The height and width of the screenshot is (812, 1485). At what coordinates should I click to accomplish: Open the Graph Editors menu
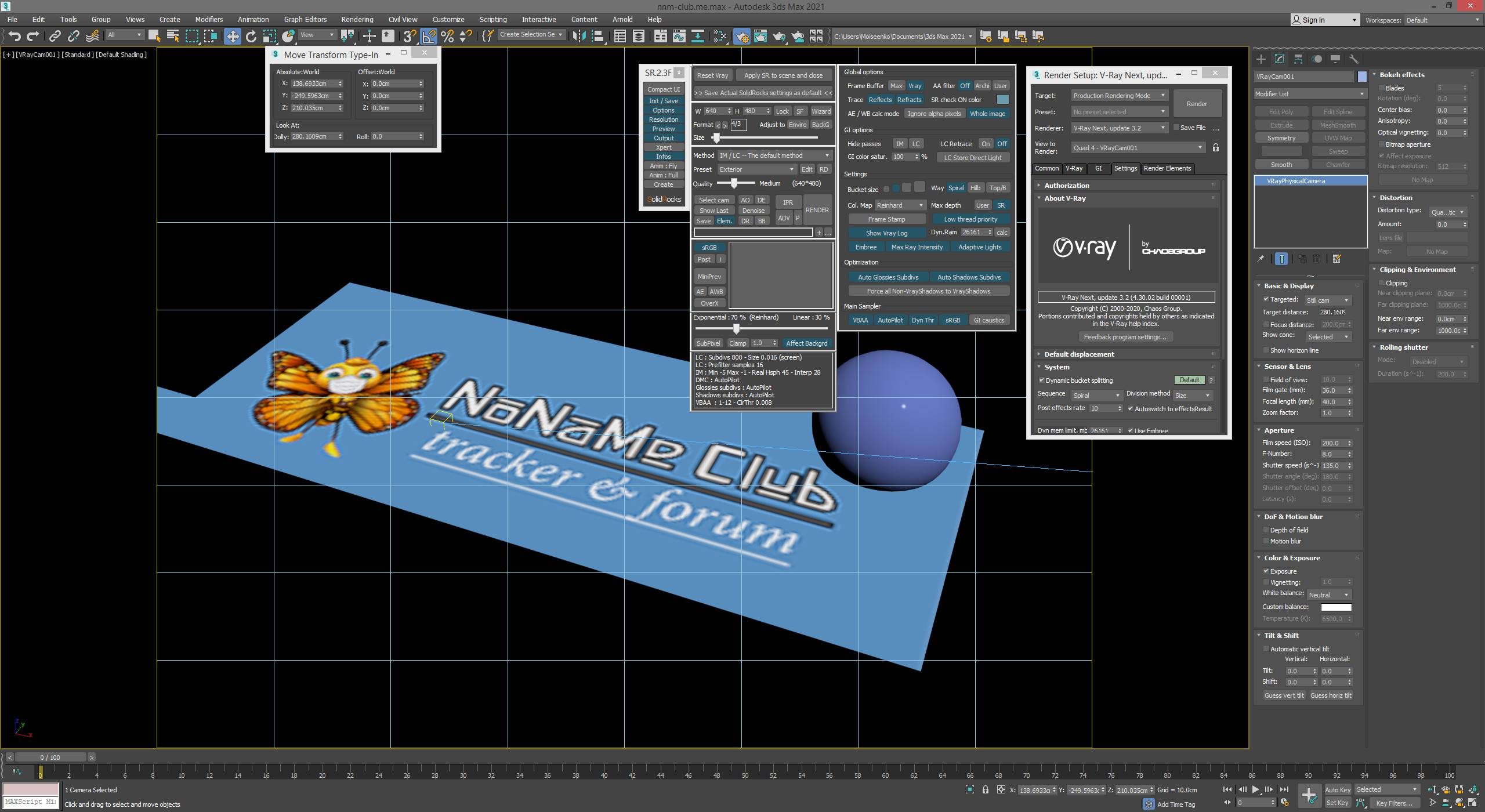tap(305, 19)
